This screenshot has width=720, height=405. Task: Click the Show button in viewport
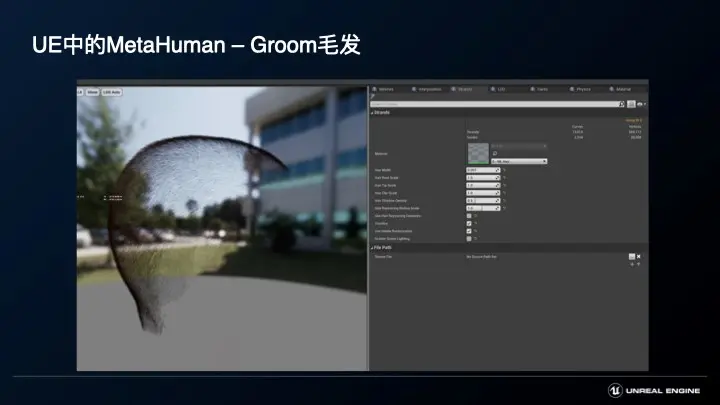[92, 92]
